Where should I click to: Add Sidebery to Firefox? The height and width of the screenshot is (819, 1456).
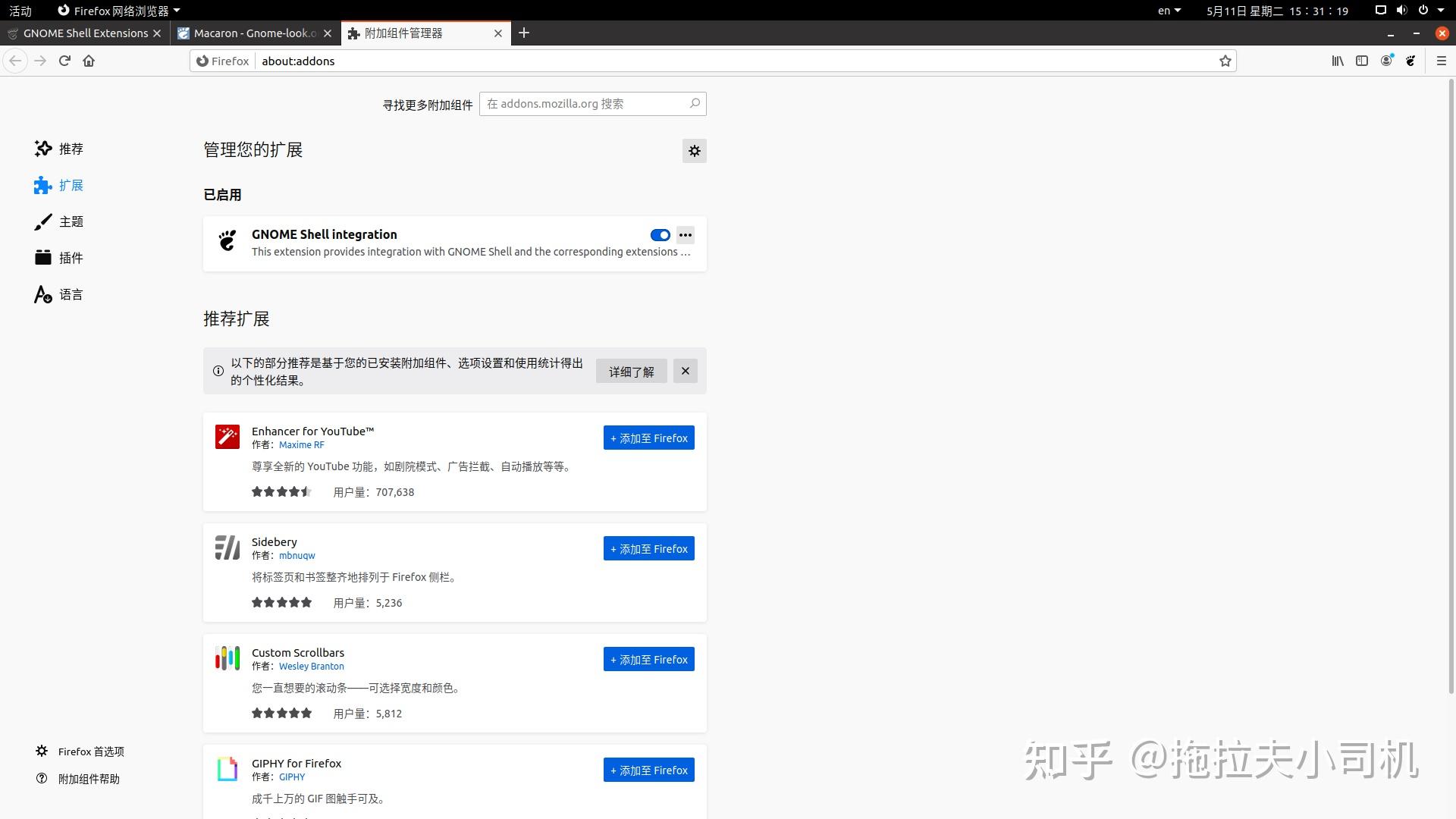pos(649,548)
